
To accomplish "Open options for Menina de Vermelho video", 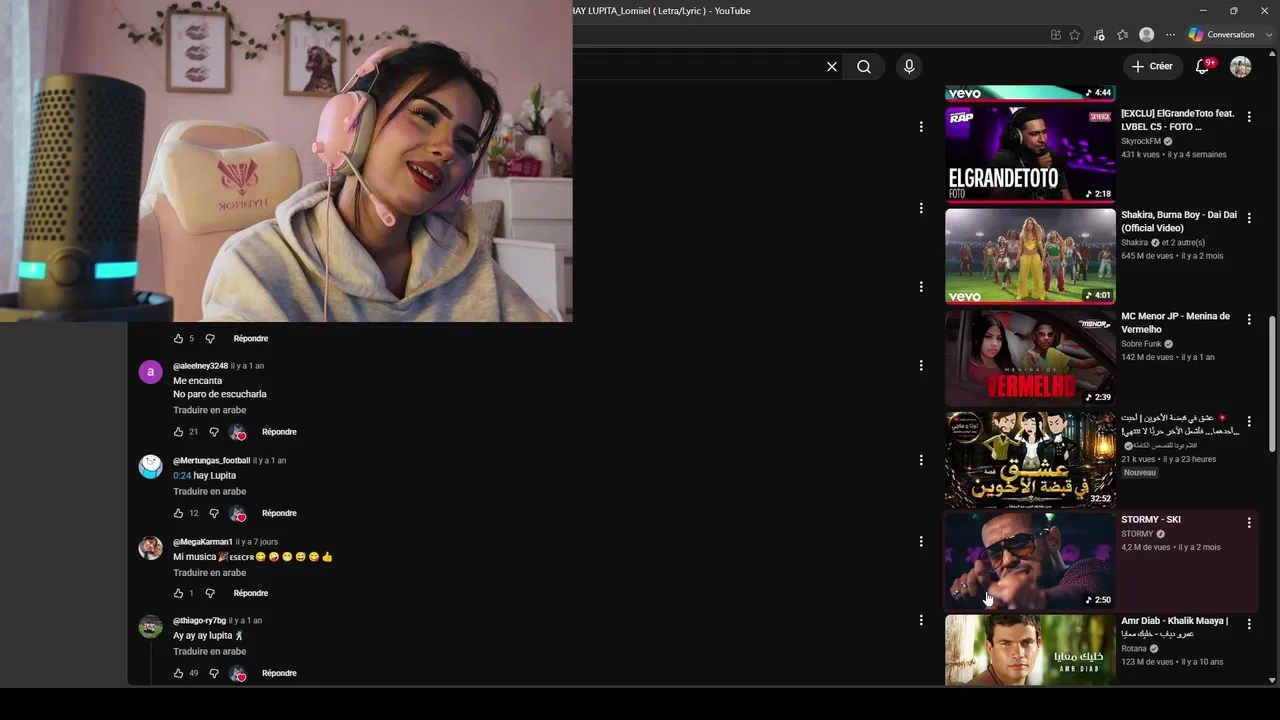I will [x=1249, y=319].
